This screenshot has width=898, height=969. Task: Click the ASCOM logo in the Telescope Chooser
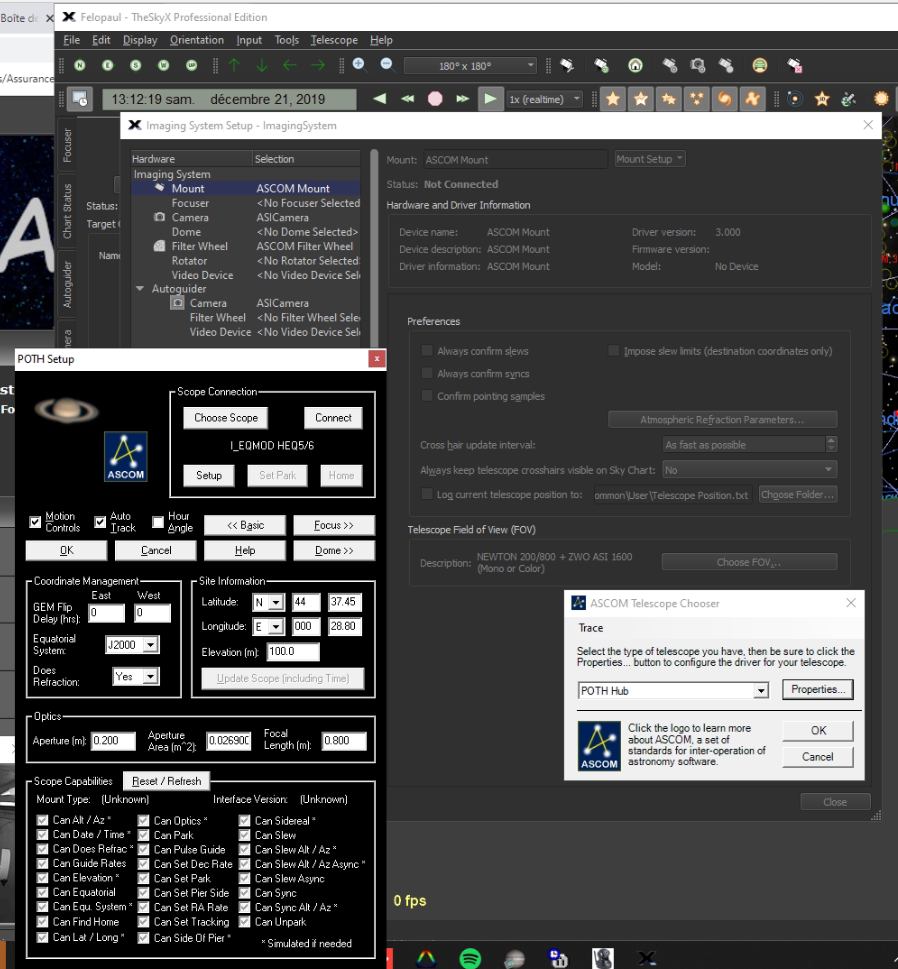(598, 745)
